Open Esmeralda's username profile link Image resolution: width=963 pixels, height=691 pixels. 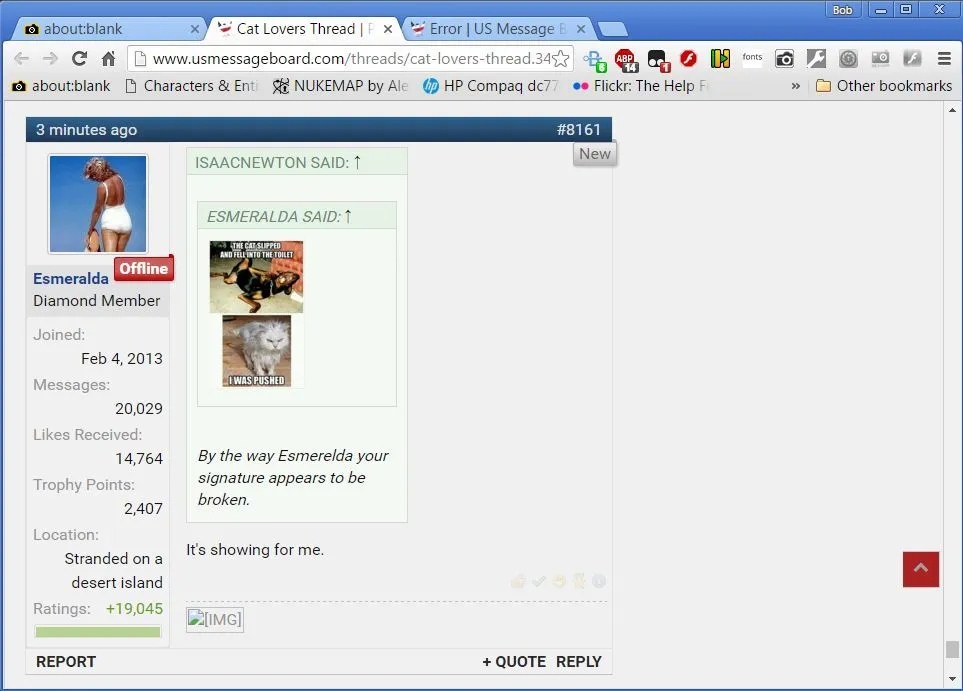click(71, 279)
